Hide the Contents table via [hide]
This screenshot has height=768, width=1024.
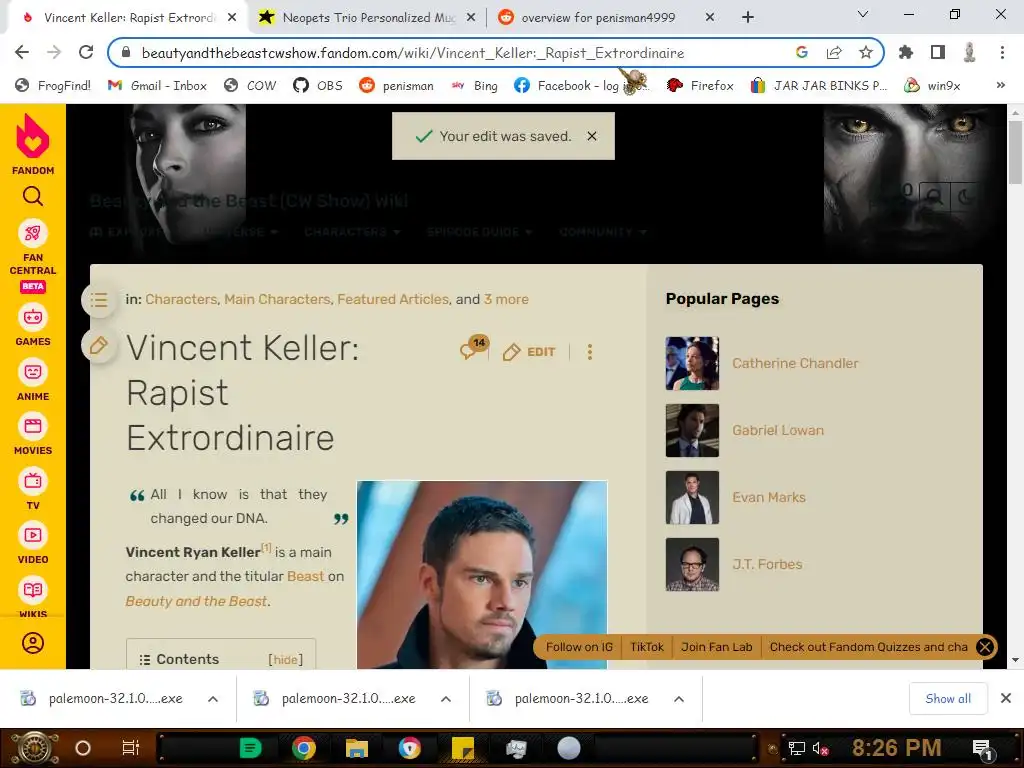click(x=285, y=660)
